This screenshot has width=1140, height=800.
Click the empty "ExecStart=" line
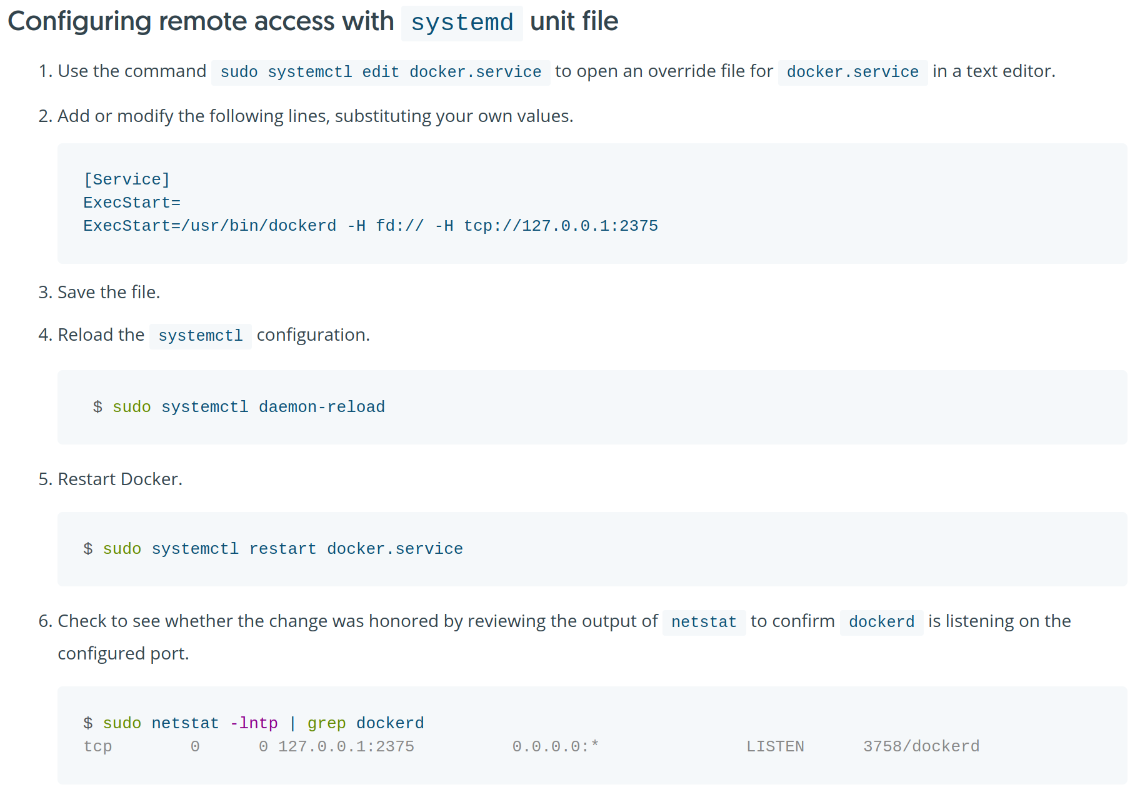(131, 202)
